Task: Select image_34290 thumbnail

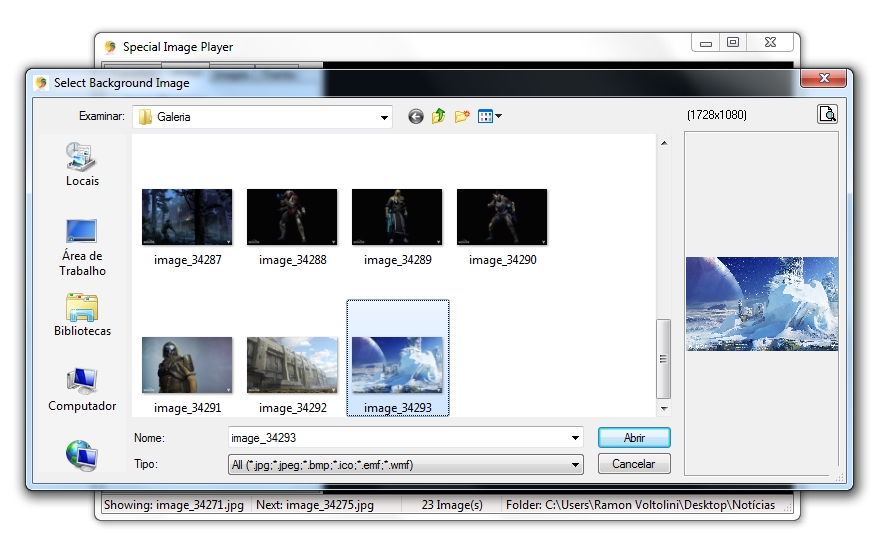Action: [x=502, y=217]
